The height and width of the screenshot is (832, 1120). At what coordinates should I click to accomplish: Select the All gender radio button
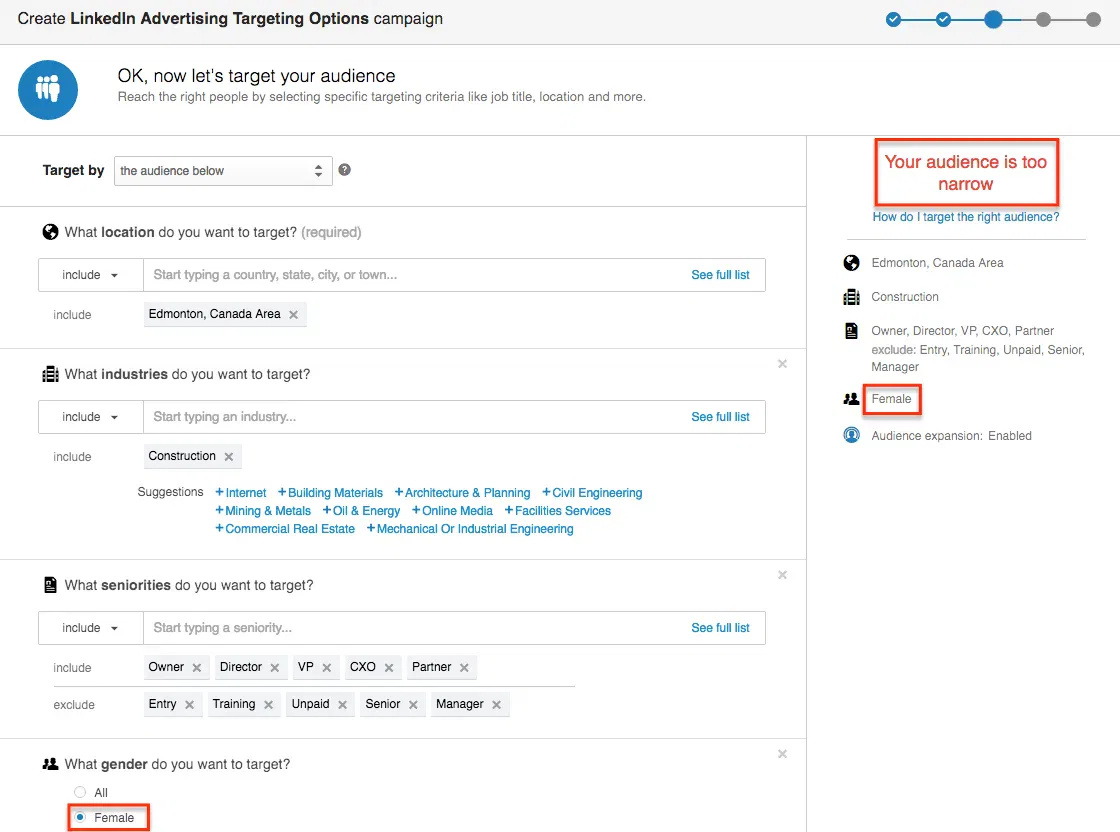pos(80,791)
